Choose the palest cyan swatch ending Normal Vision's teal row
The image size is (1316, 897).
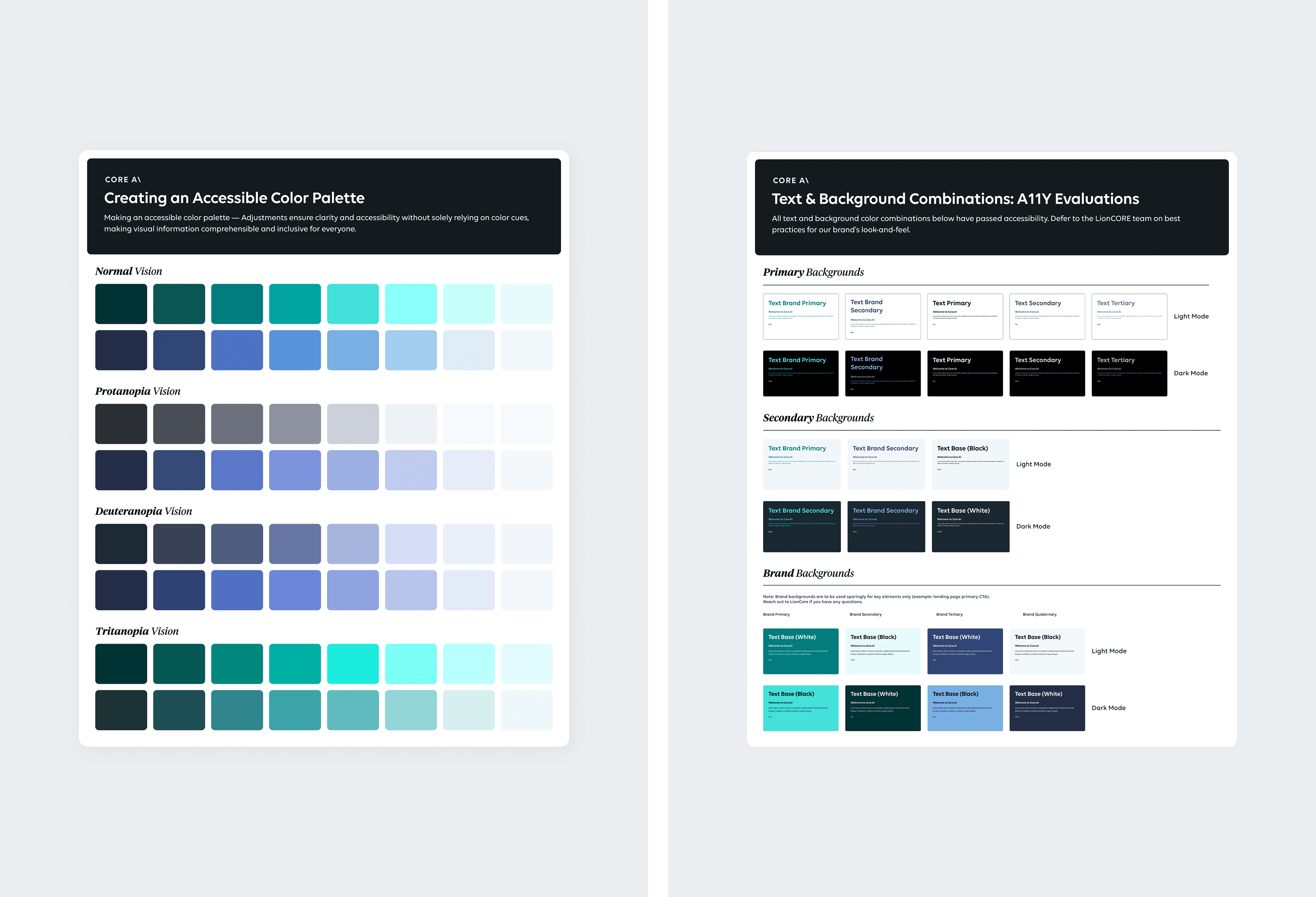tap(527, 304)
